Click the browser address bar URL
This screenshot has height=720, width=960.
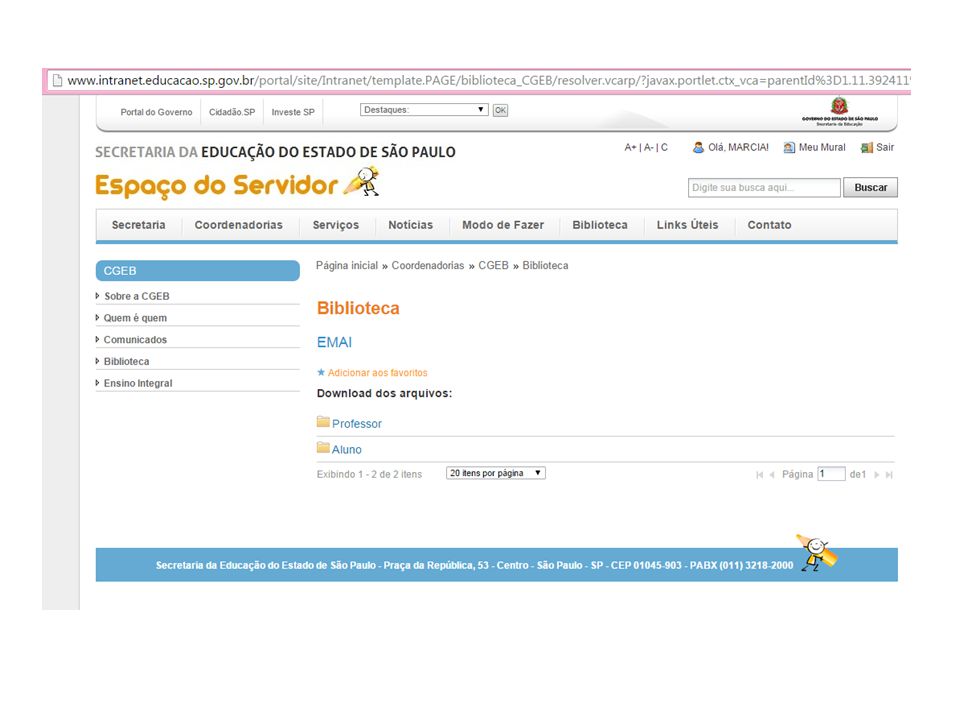[x=488, y=80]
